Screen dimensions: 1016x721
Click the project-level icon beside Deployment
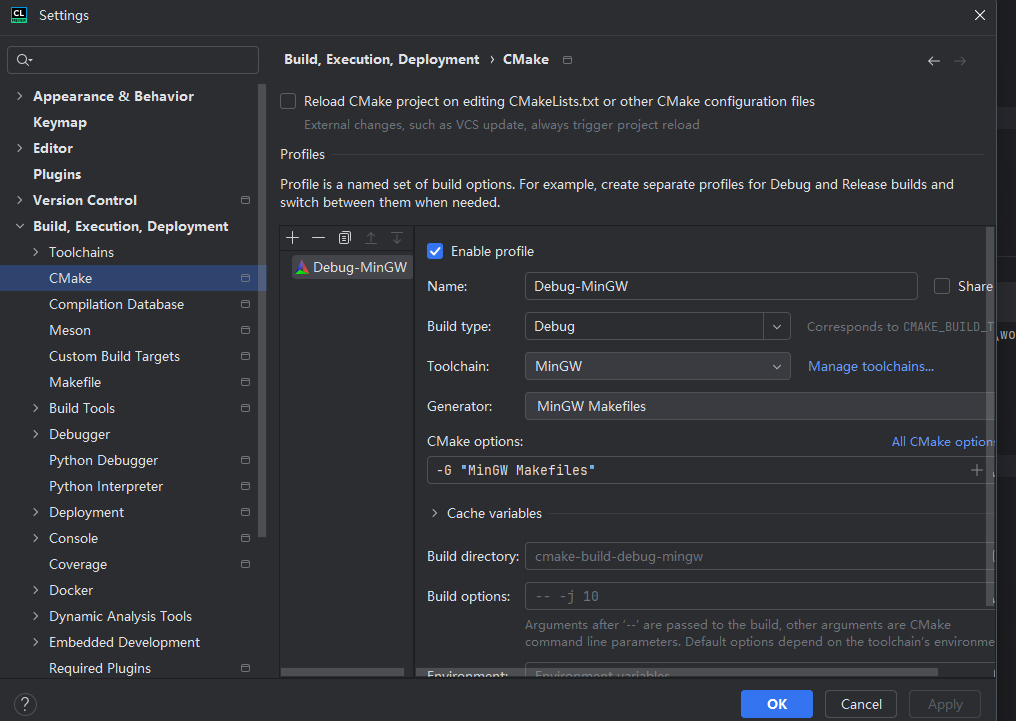pos(246,512)
